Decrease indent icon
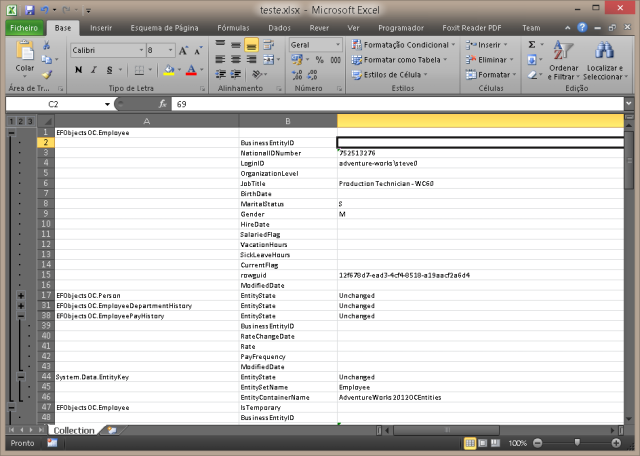Screen dimensions: 640x456 (220, 74)
